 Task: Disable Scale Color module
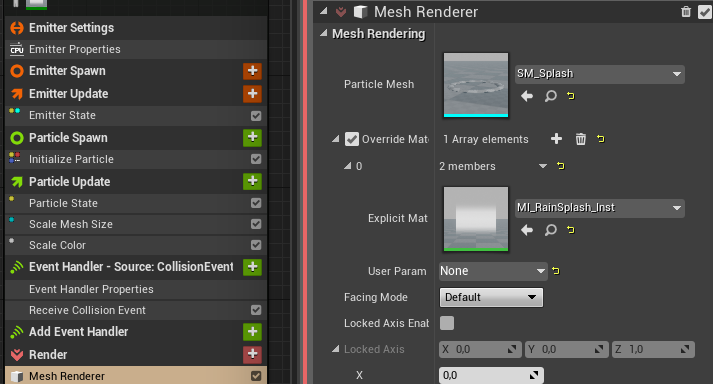[256, 245]
